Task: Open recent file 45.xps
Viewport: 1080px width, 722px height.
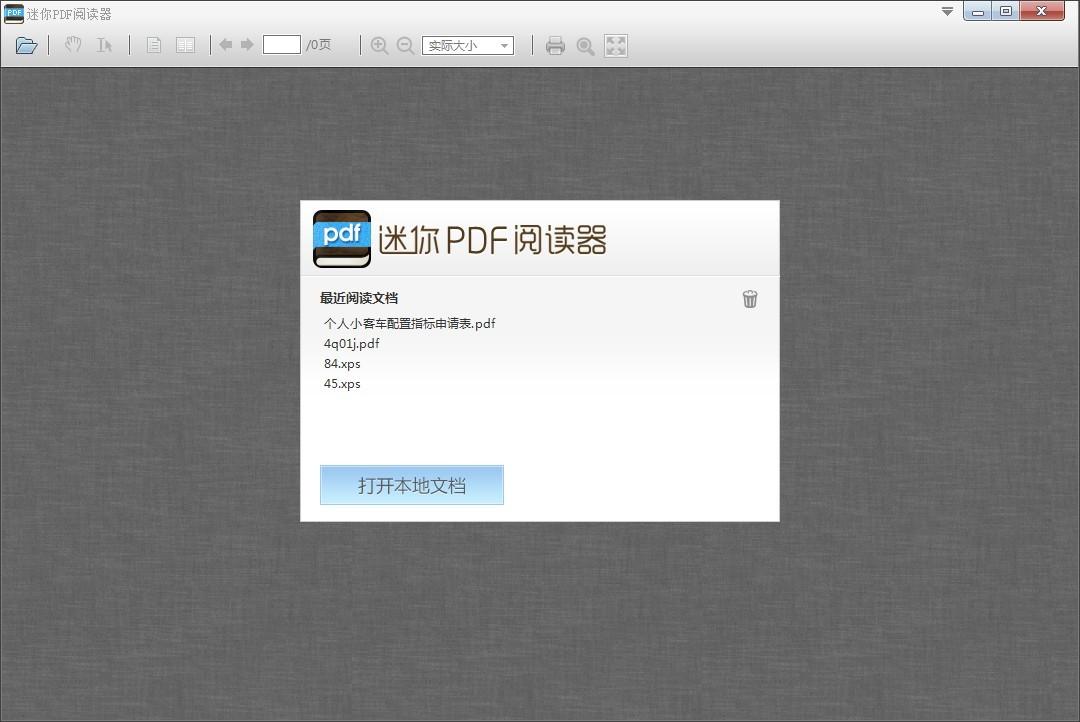Action: [x=342, y=383]
